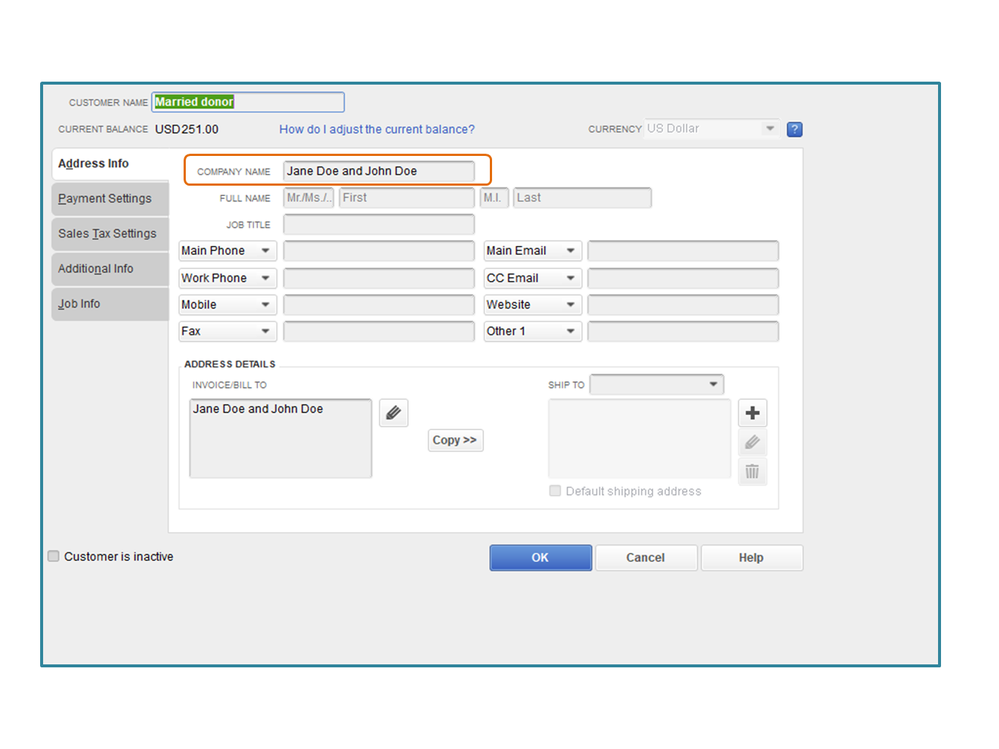This screenshot has height=749, width=999.
Task: Check the Customer is inactive checkbox
Action: pyautogui.click(x=54, y=556)
